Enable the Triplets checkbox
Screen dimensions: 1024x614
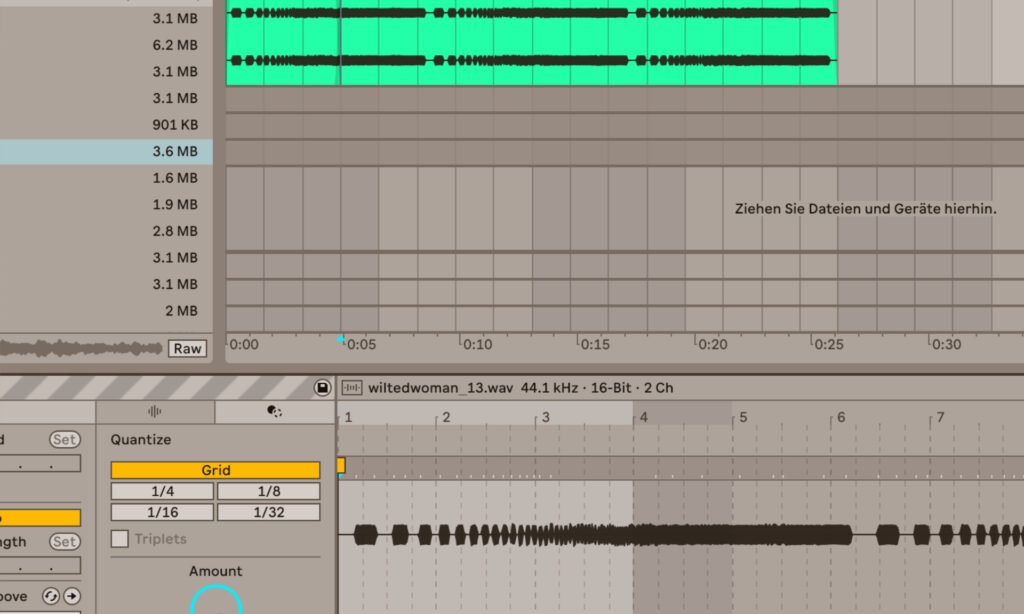(x=120, y=539)
